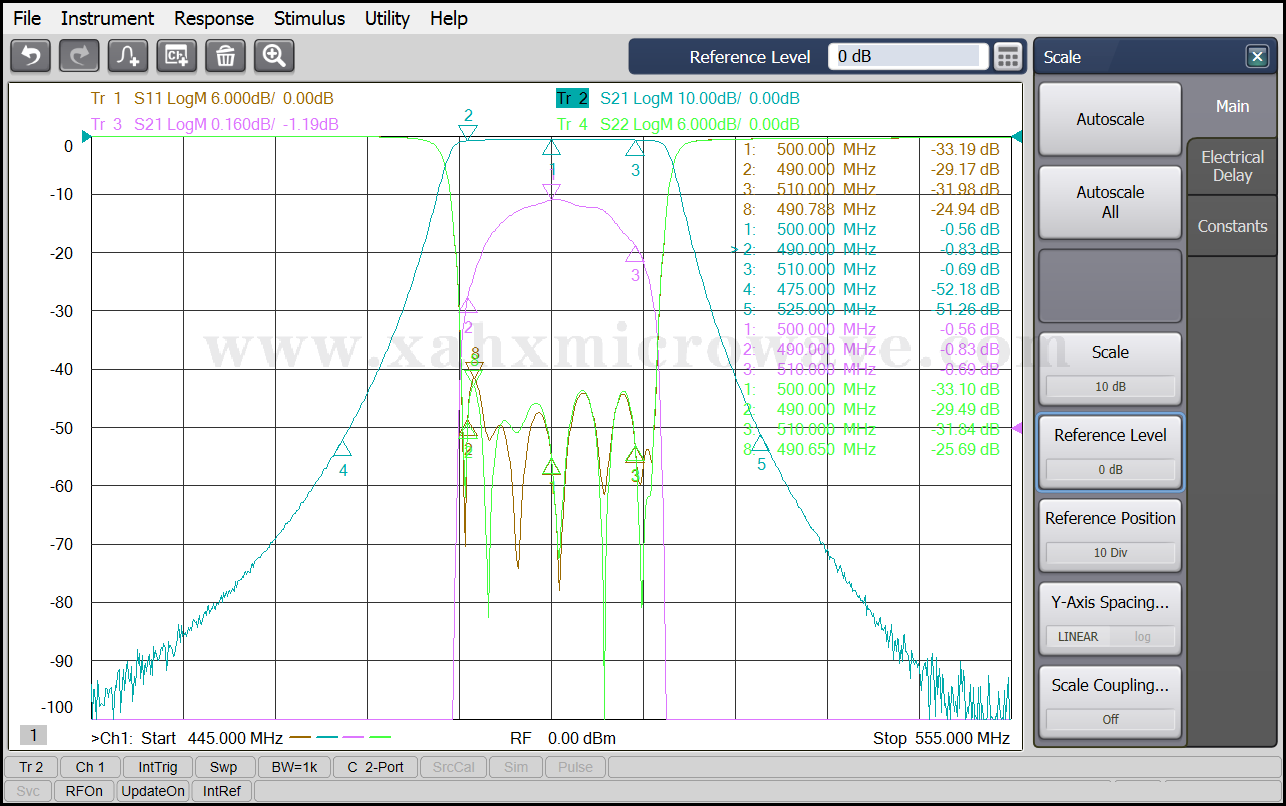Open the Utility menu
The image size is (1286, 806).
[x=387, y=18]
